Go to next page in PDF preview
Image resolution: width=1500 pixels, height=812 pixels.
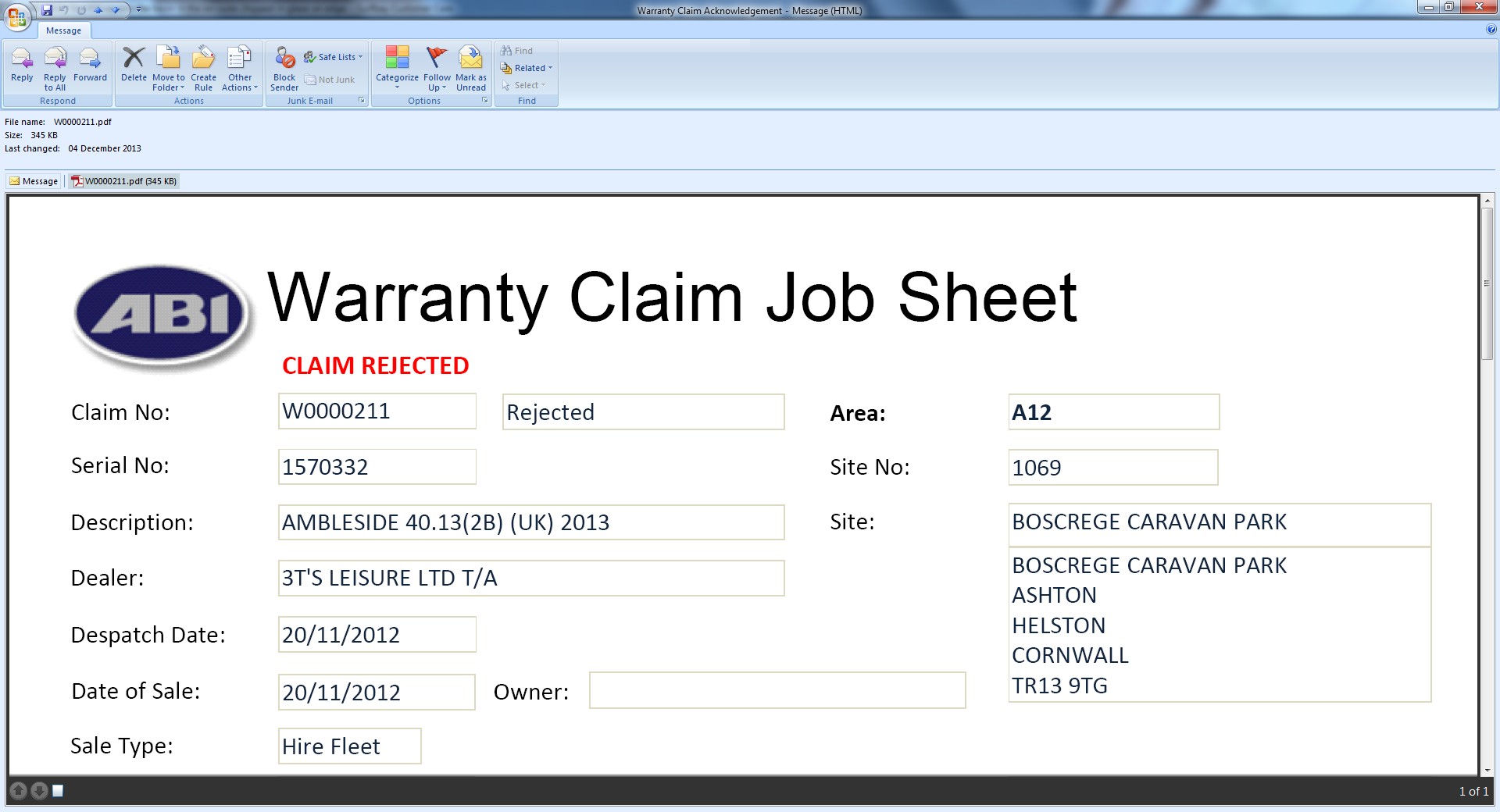click(39, 791)
